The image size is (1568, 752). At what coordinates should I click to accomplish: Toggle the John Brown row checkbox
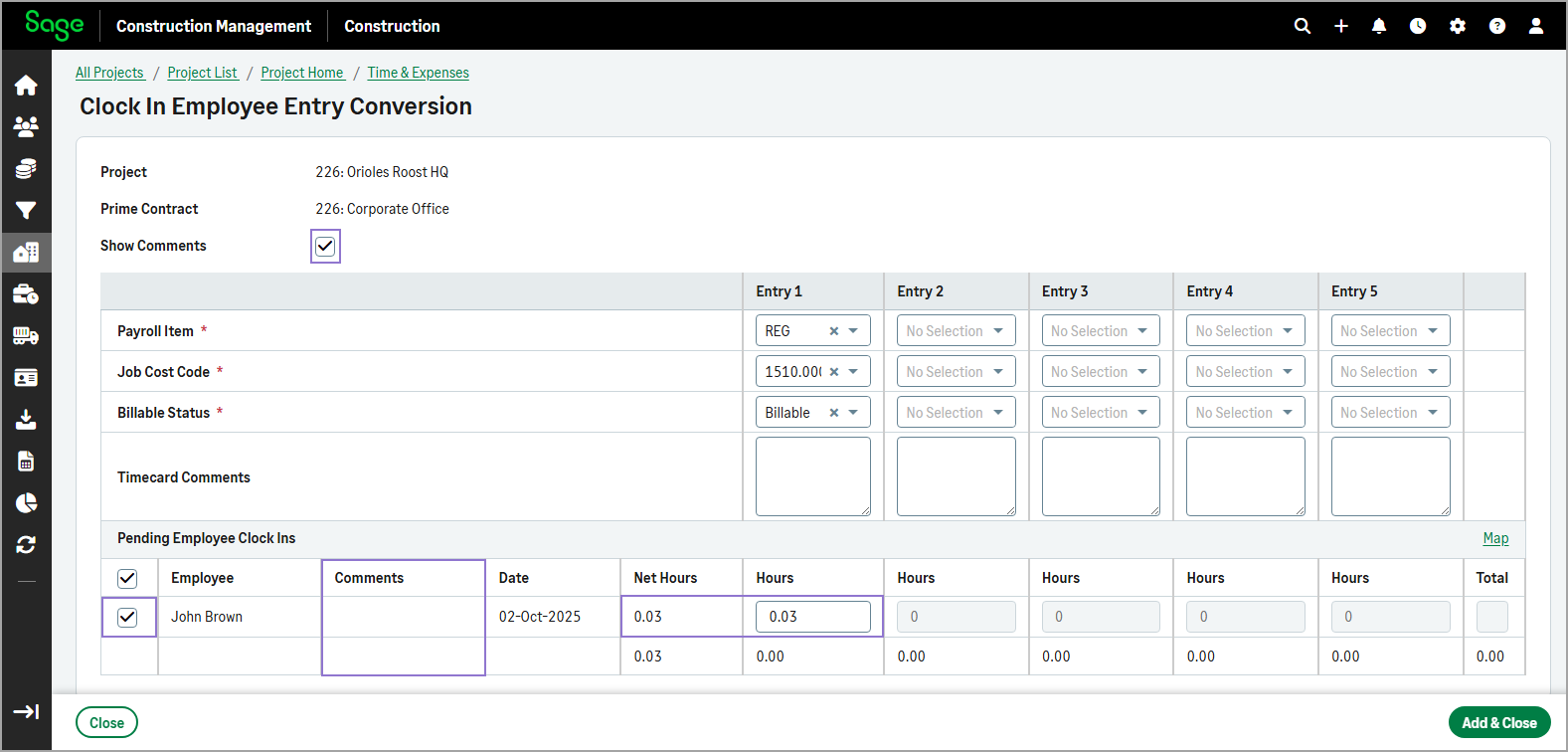tap(127, 618)
